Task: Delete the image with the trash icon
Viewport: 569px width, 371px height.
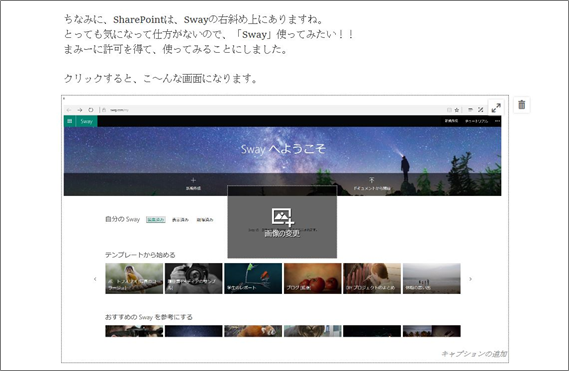Action: (x=521, y=105)
